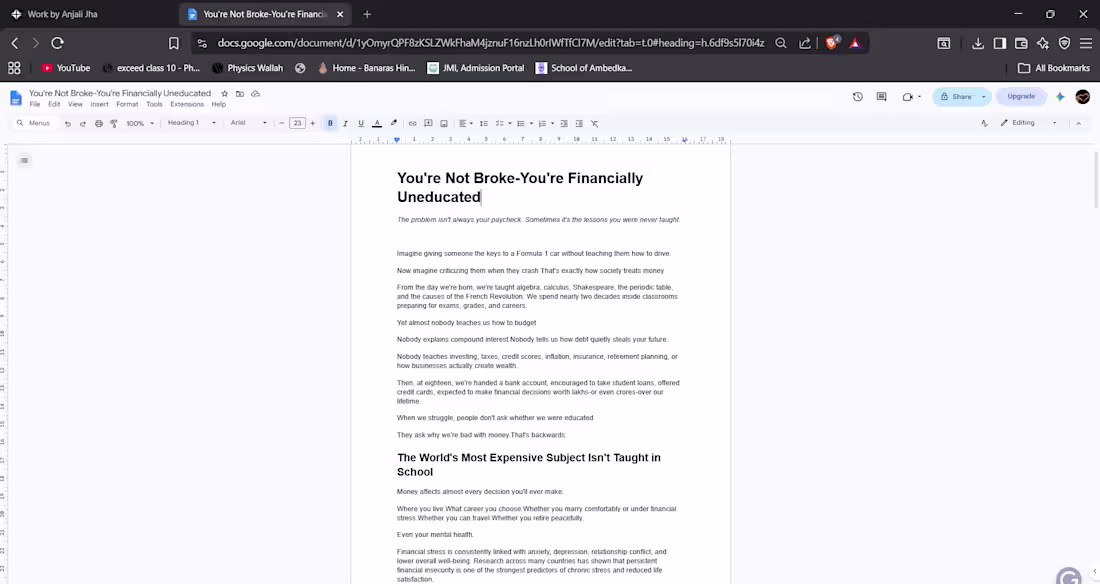
Task: Open version history clock icon
Action: point(857,97)
